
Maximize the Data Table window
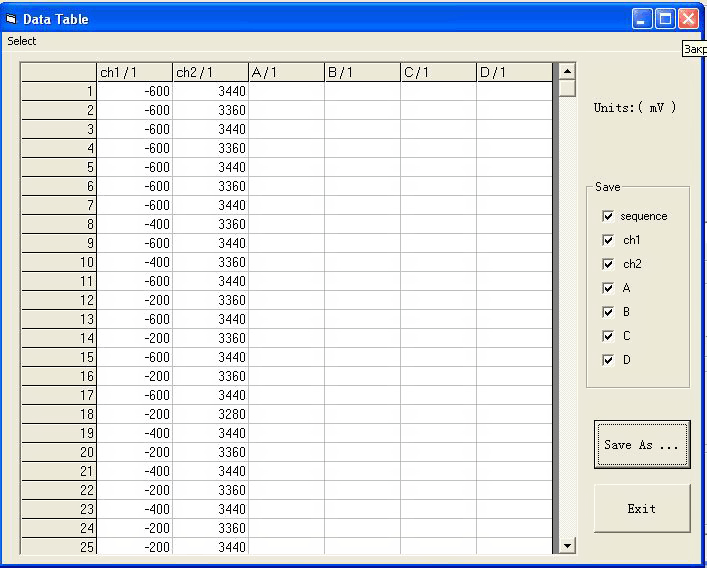665,18
